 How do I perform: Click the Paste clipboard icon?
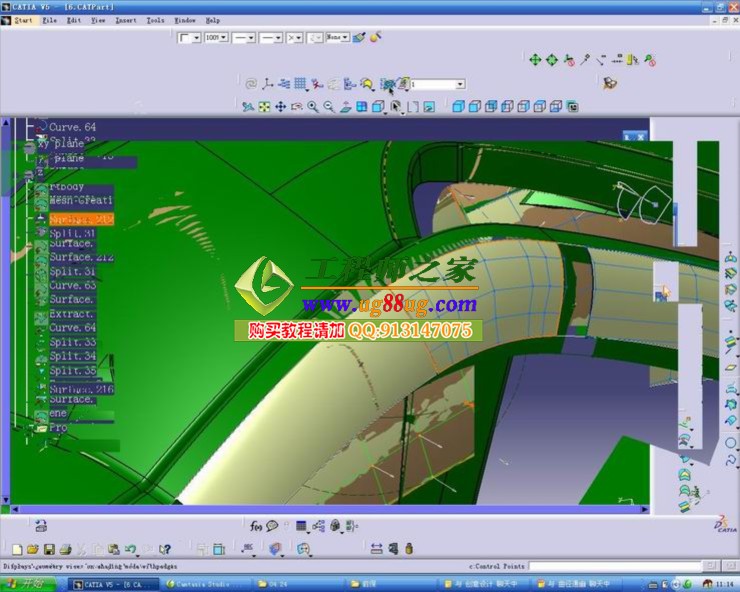[113, 549]
